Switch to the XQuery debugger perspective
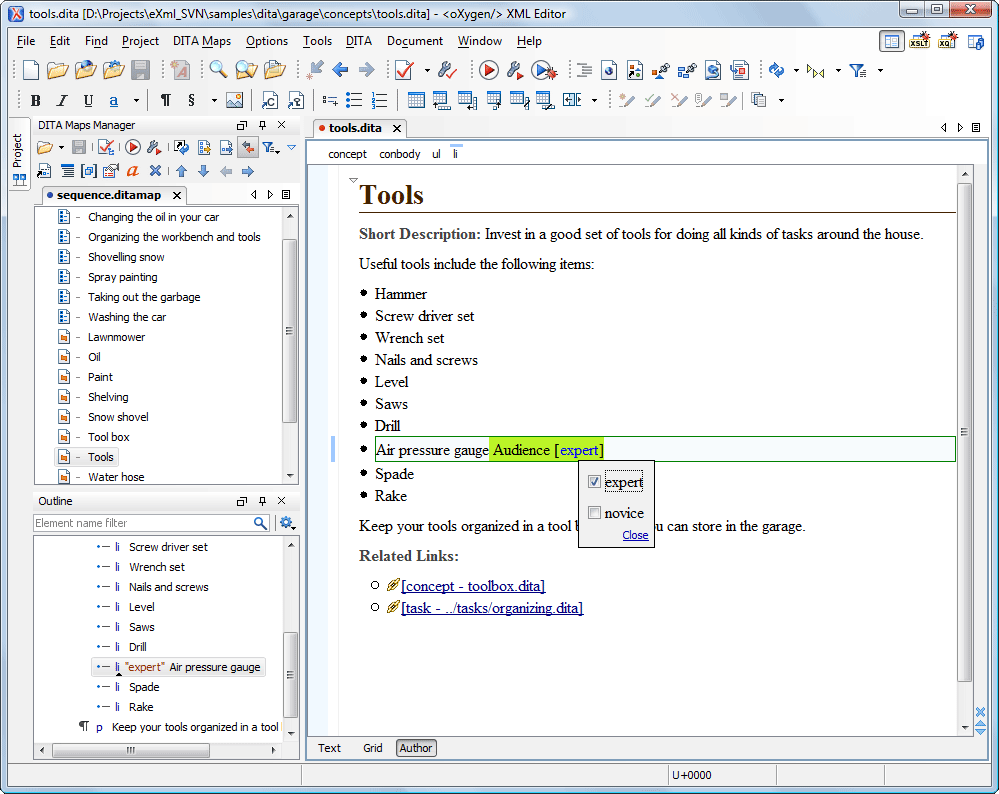The image size is (999, 794). coord(947,41)
